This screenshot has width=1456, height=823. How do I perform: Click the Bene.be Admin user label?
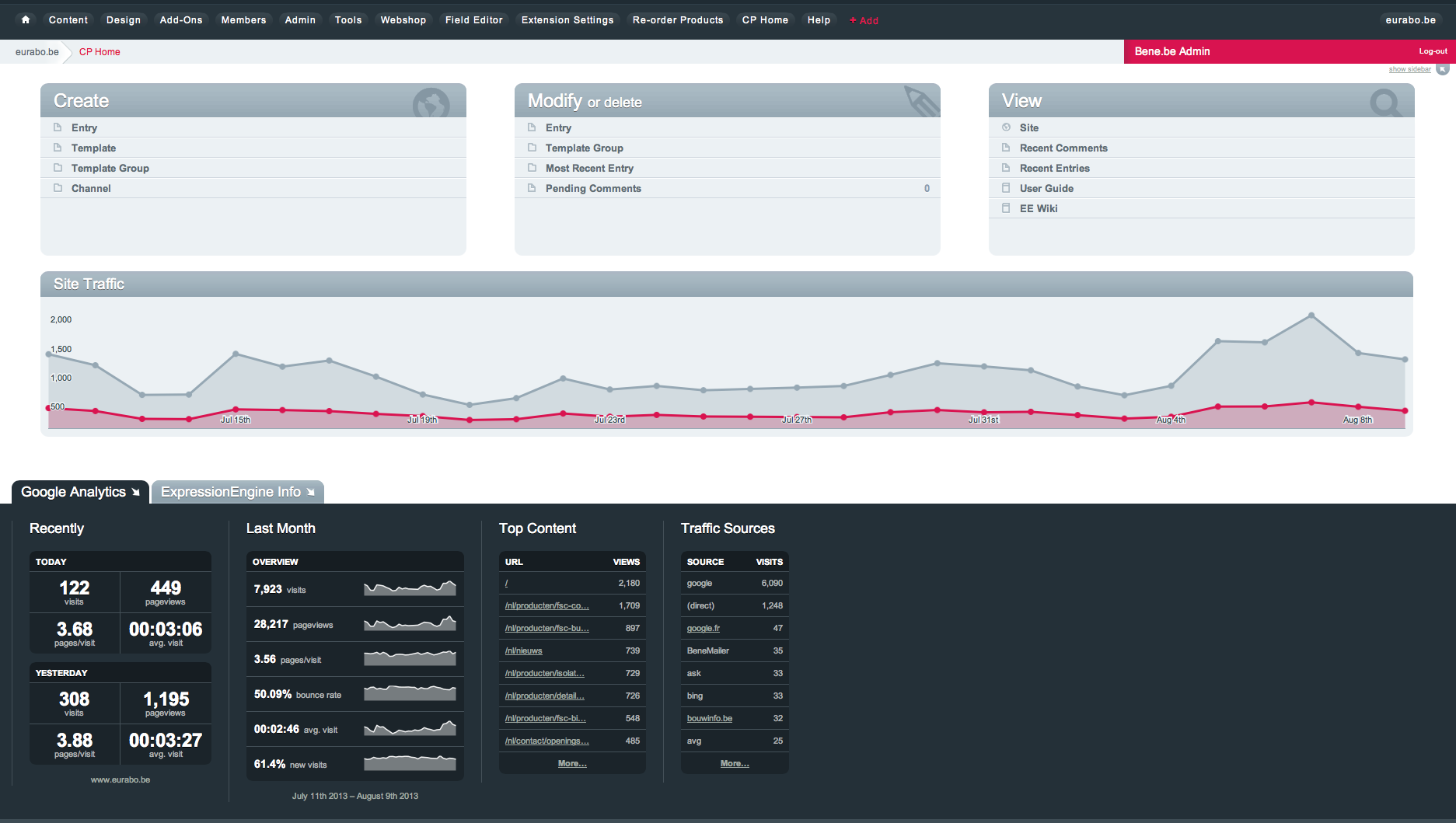(1171, 51)
